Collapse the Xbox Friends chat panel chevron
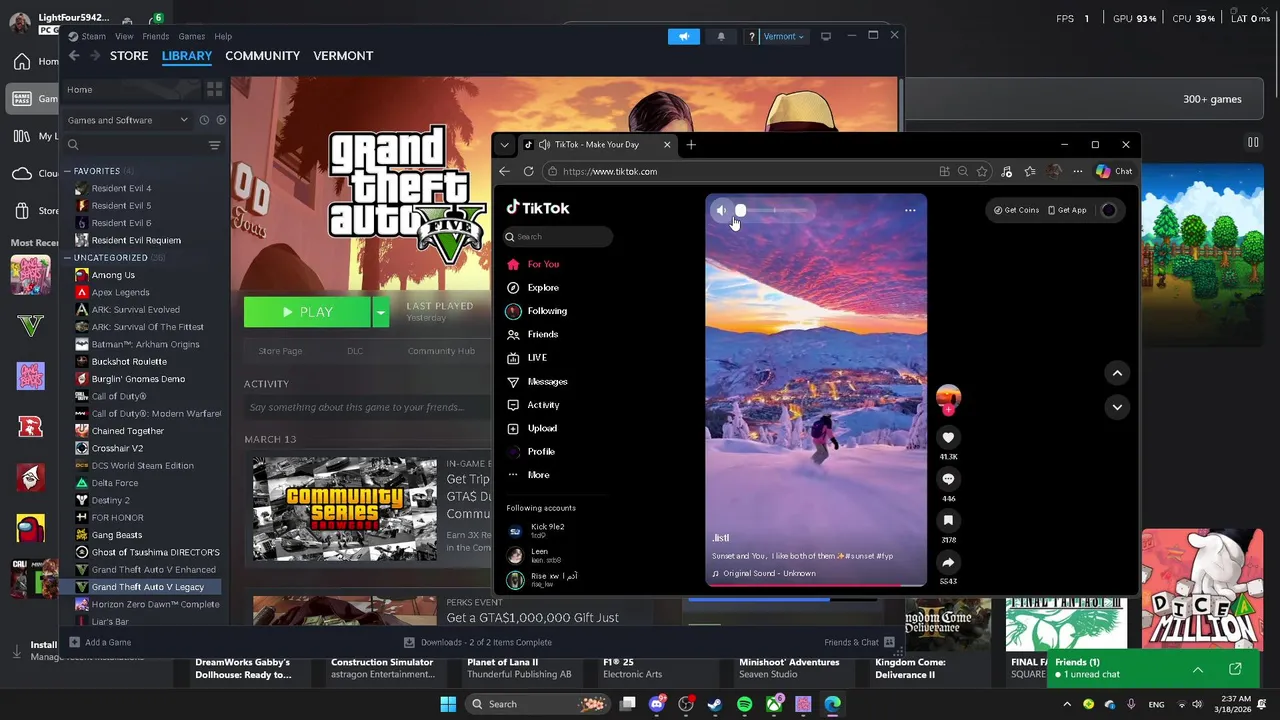The image size is (1280, 720). point(1198,669)
